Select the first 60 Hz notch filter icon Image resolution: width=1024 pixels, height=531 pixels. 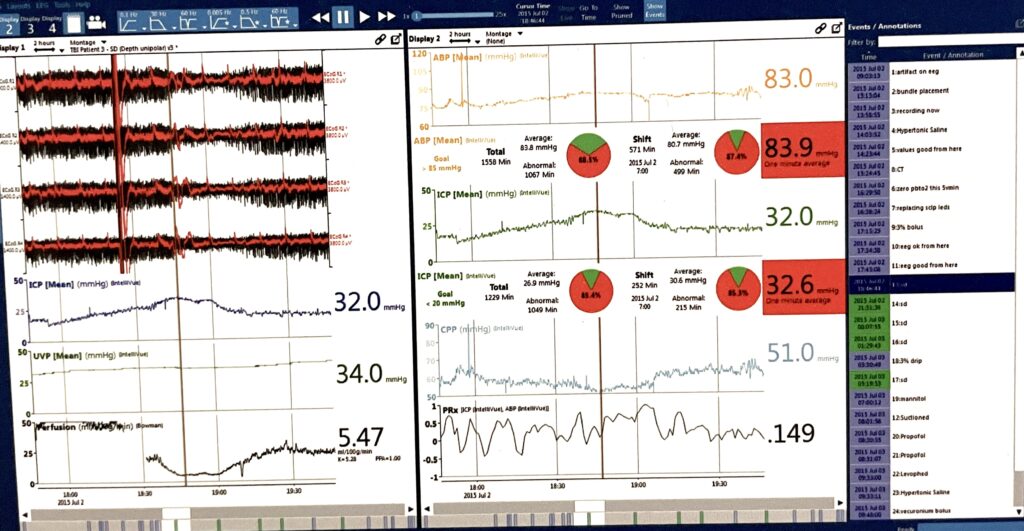point(189,21)
